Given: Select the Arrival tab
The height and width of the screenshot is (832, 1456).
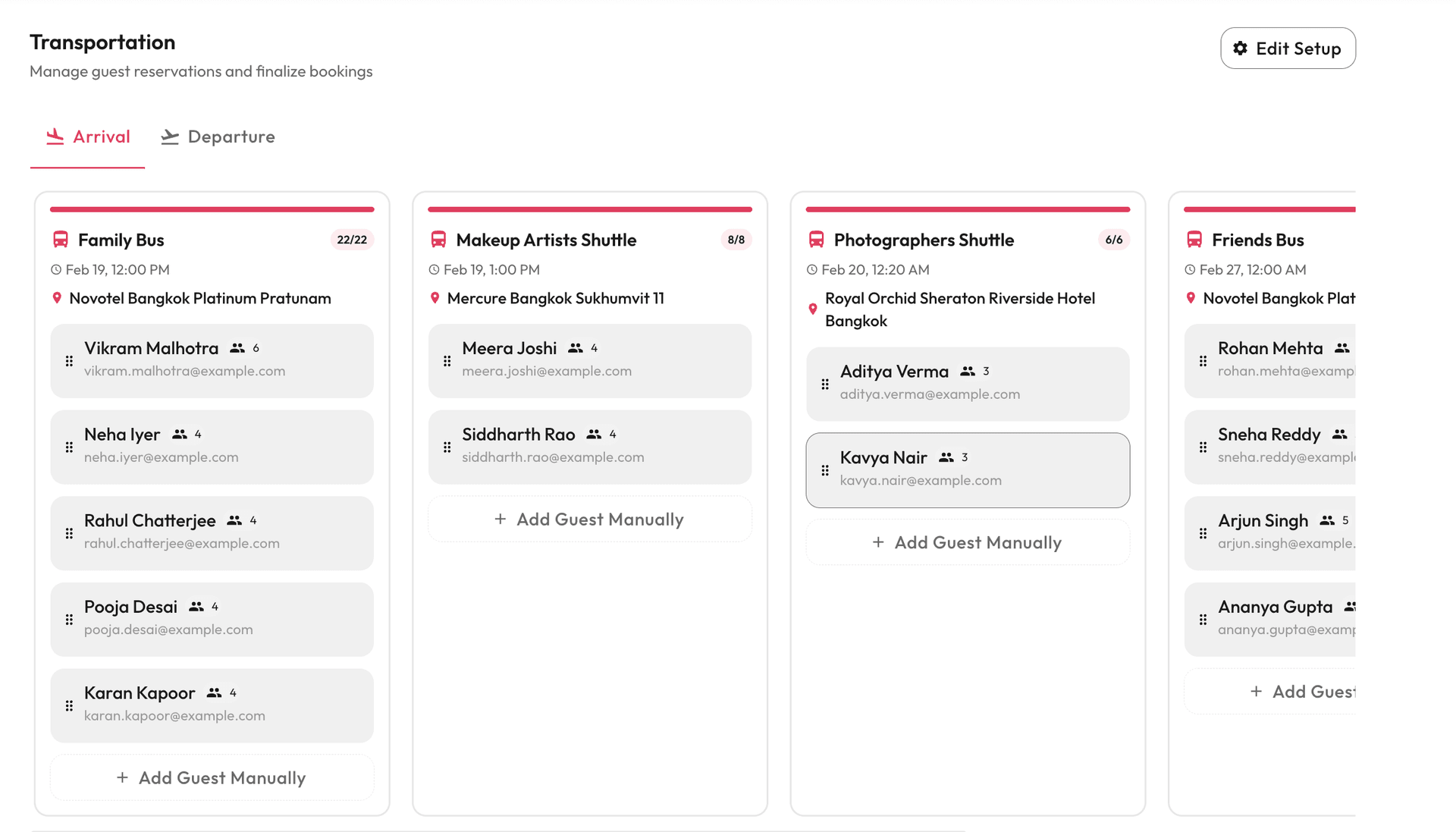Looking at the screenshot, I should click(x=87, y=137).
